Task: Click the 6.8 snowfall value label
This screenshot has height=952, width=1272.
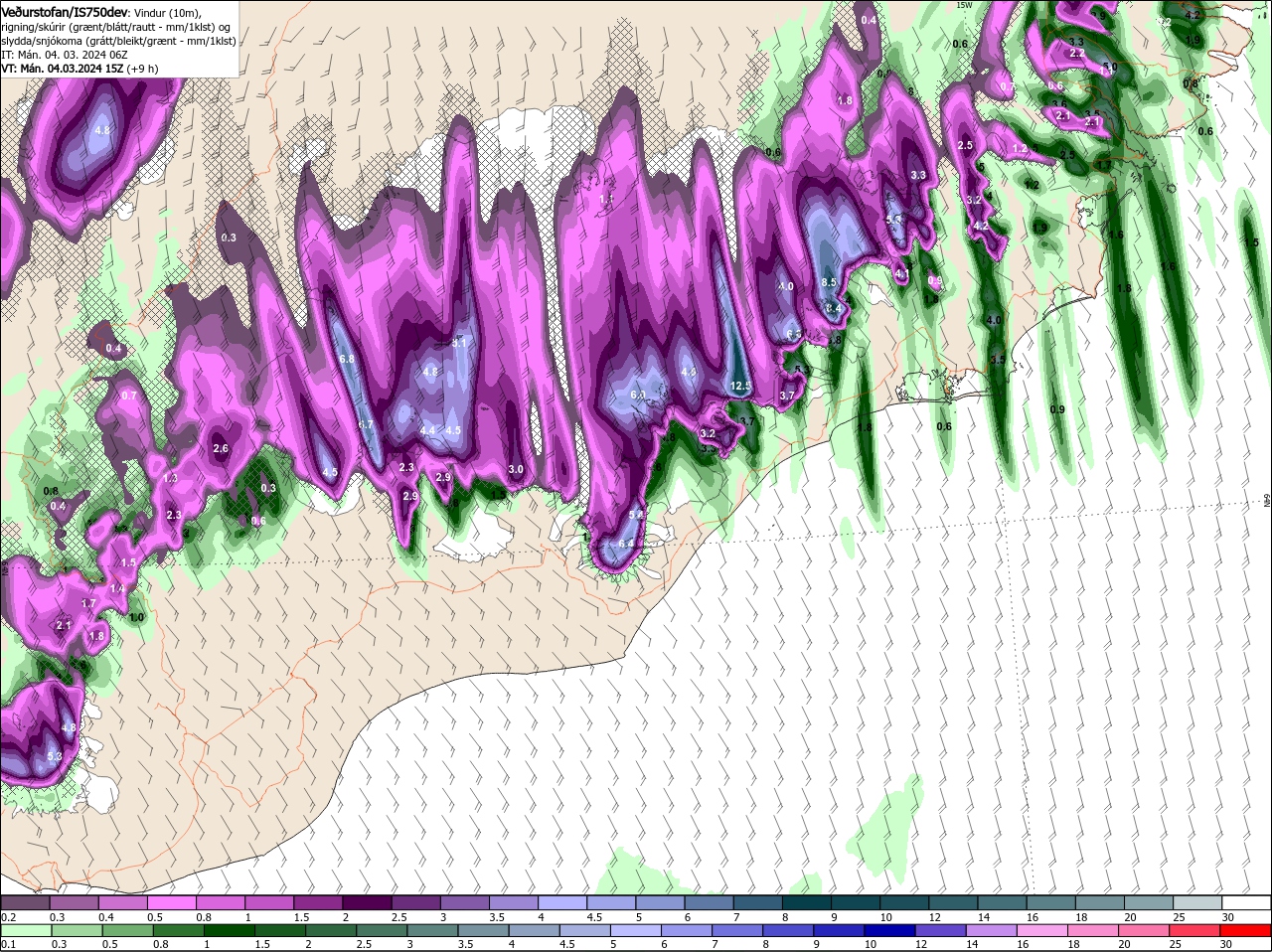Action: (347, 358)
